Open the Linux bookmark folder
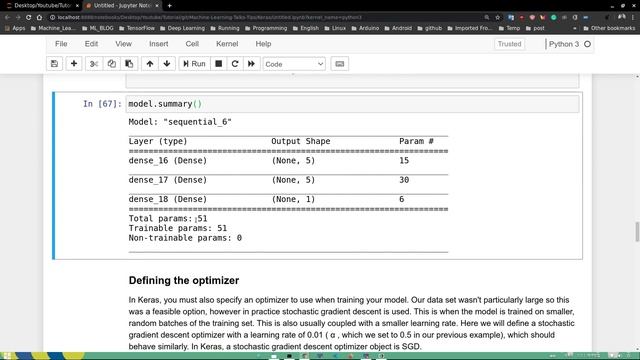 [335, 28]
